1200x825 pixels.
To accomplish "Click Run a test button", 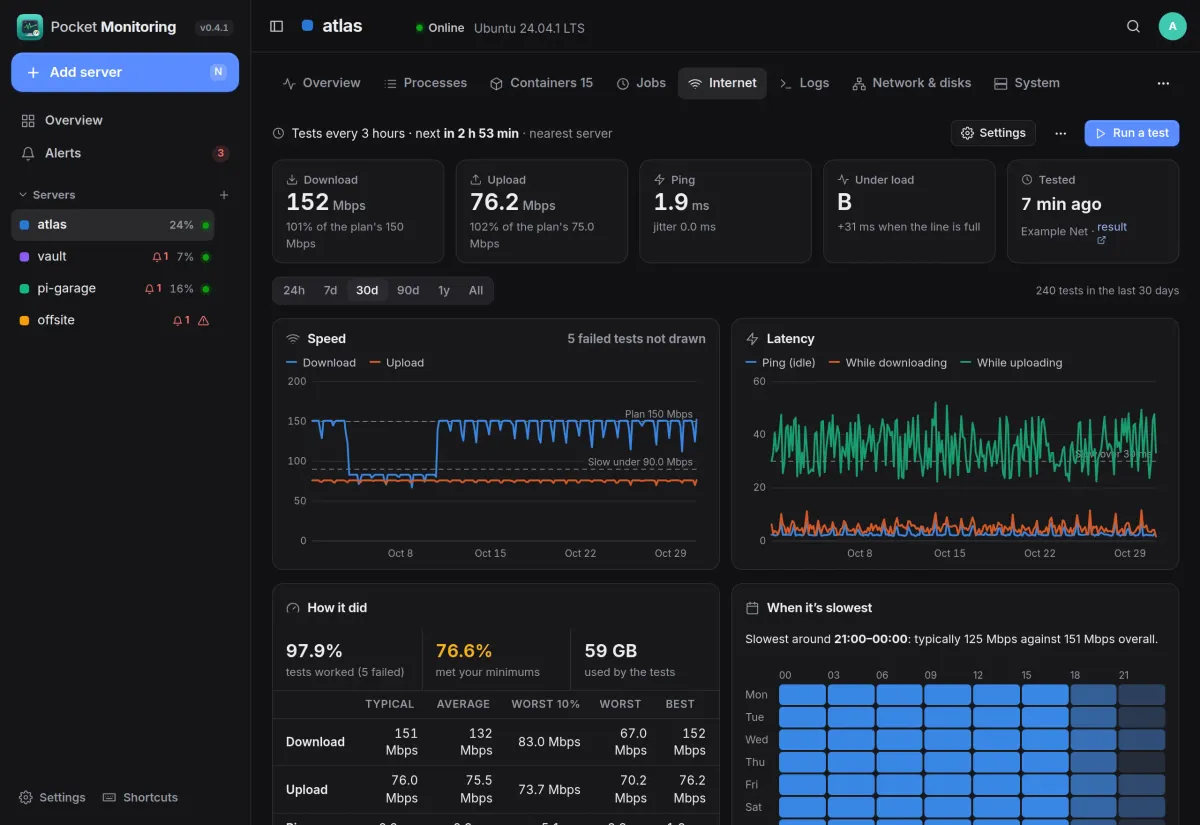I will pos(1132,133).
